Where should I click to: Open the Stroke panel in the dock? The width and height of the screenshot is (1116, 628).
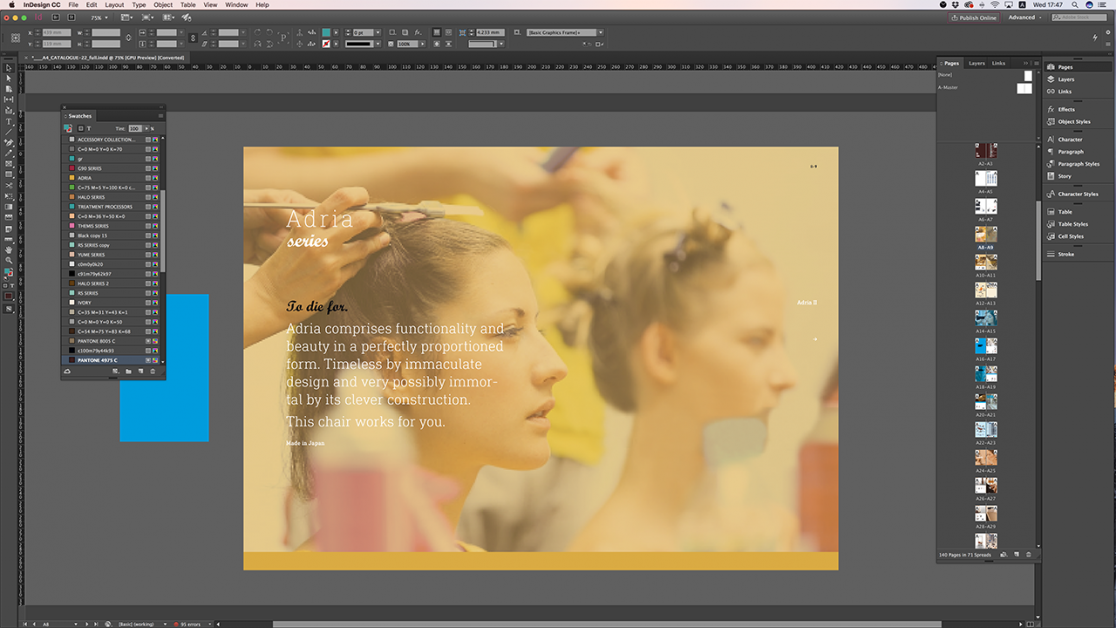1066,254
